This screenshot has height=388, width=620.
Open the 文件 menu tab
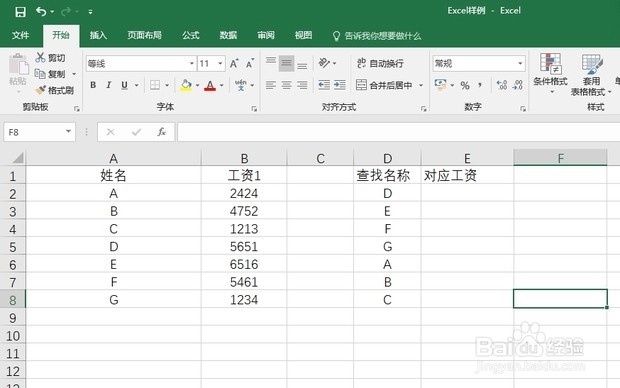click(x=20, y=35)
